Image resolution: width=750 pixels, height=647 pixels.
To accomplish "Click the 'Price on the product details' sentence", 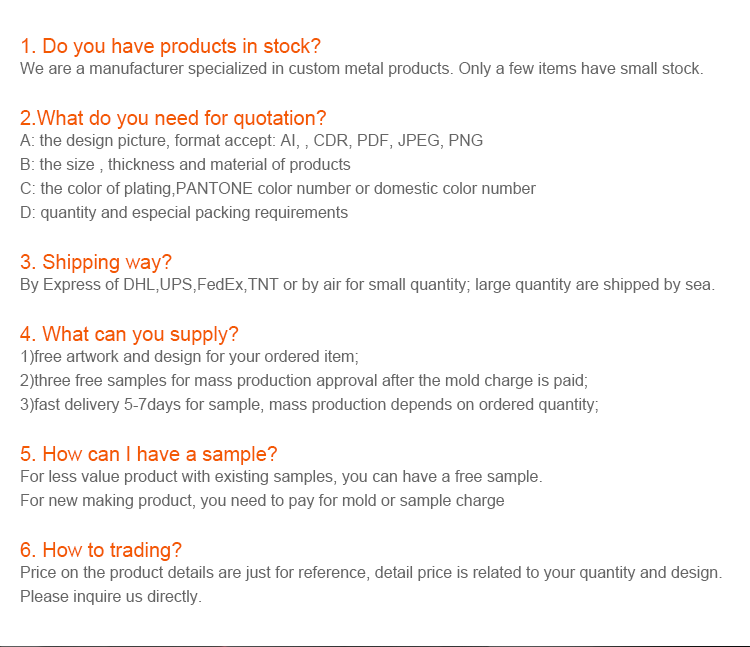I will [x=371, y=573].
